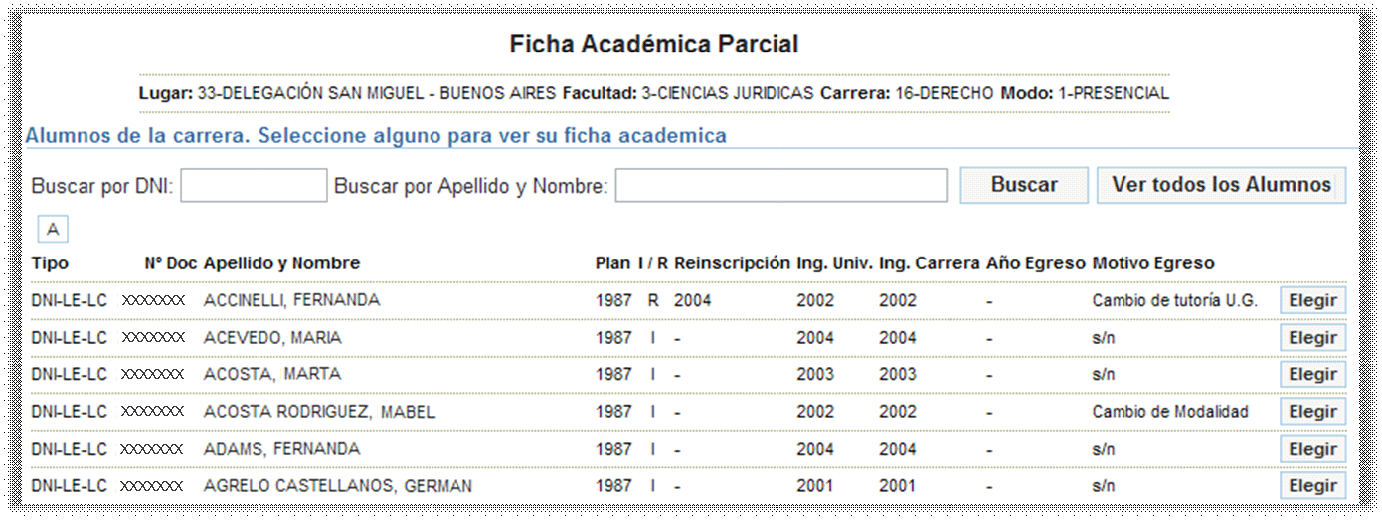
Task: Choose student ACEVEDO, MARIA with Elegir
Action: [1313, 338]
